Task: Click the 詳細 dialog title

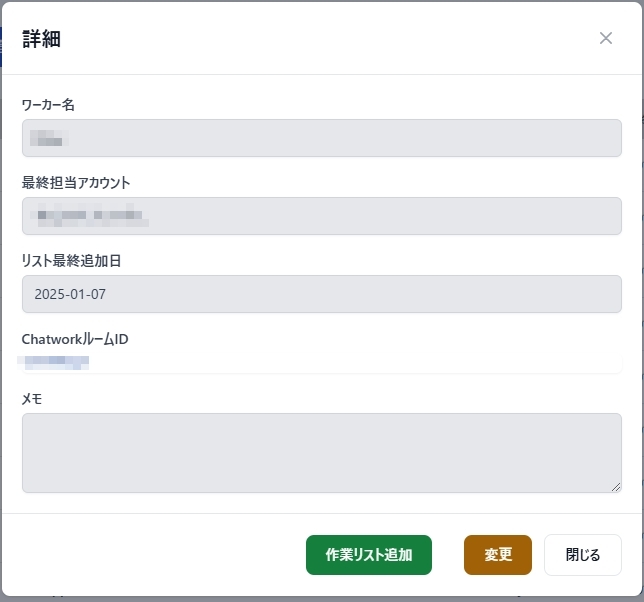Action: point(42,39)
